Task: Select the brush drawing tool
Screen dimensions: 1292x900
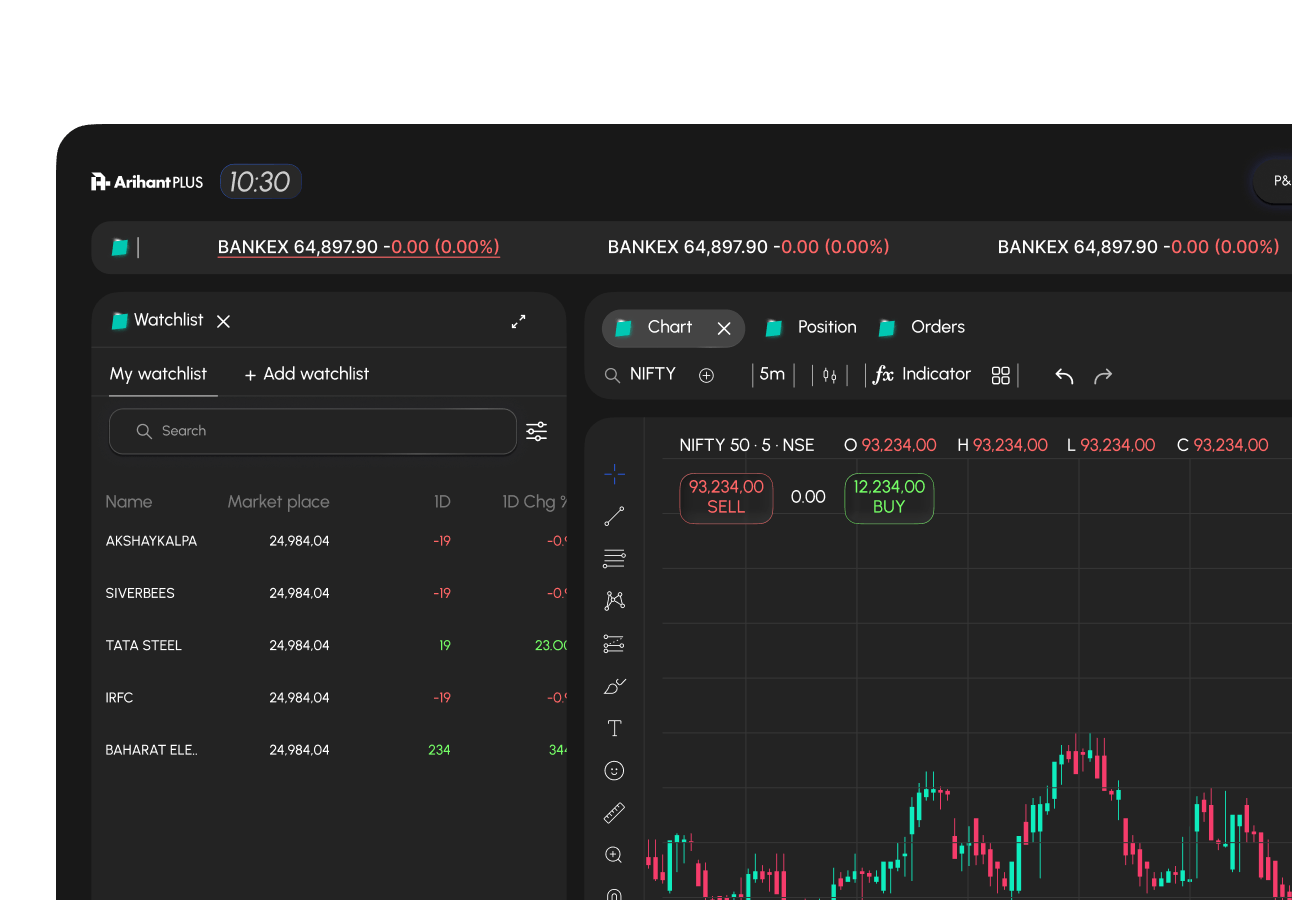Action: (614, 686)
